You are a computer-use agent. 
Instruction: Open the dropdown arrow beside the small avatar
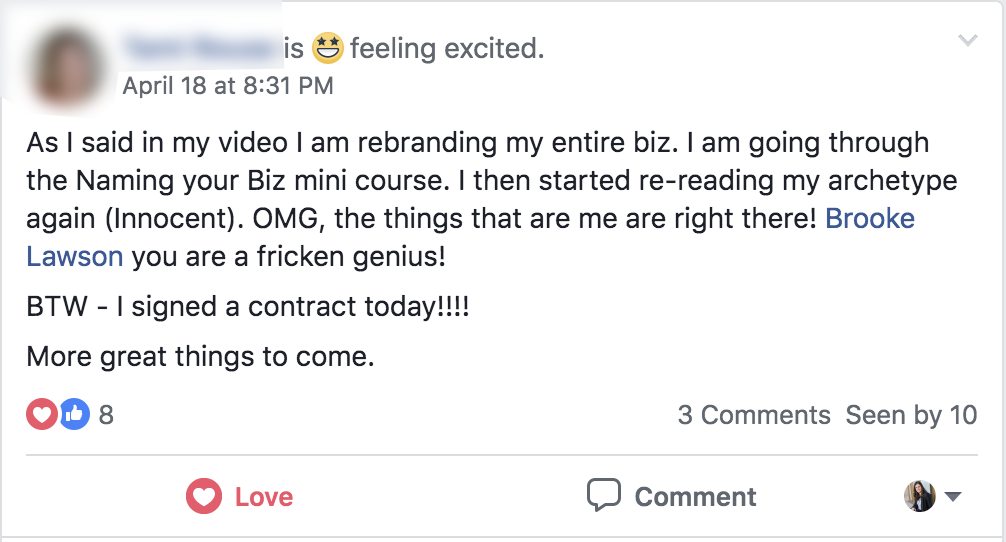tap(952, 497)
